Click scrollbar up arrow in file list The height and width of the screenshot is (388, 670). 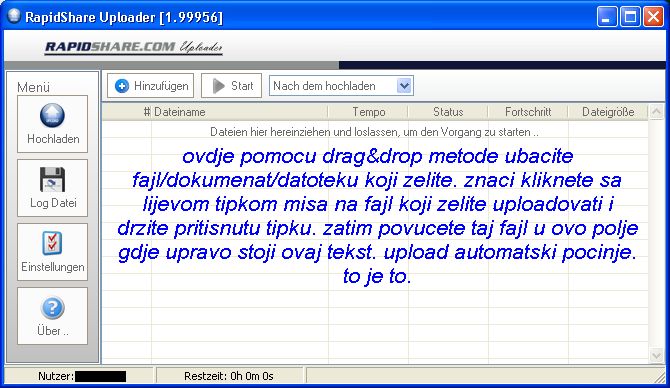(656, 112)
